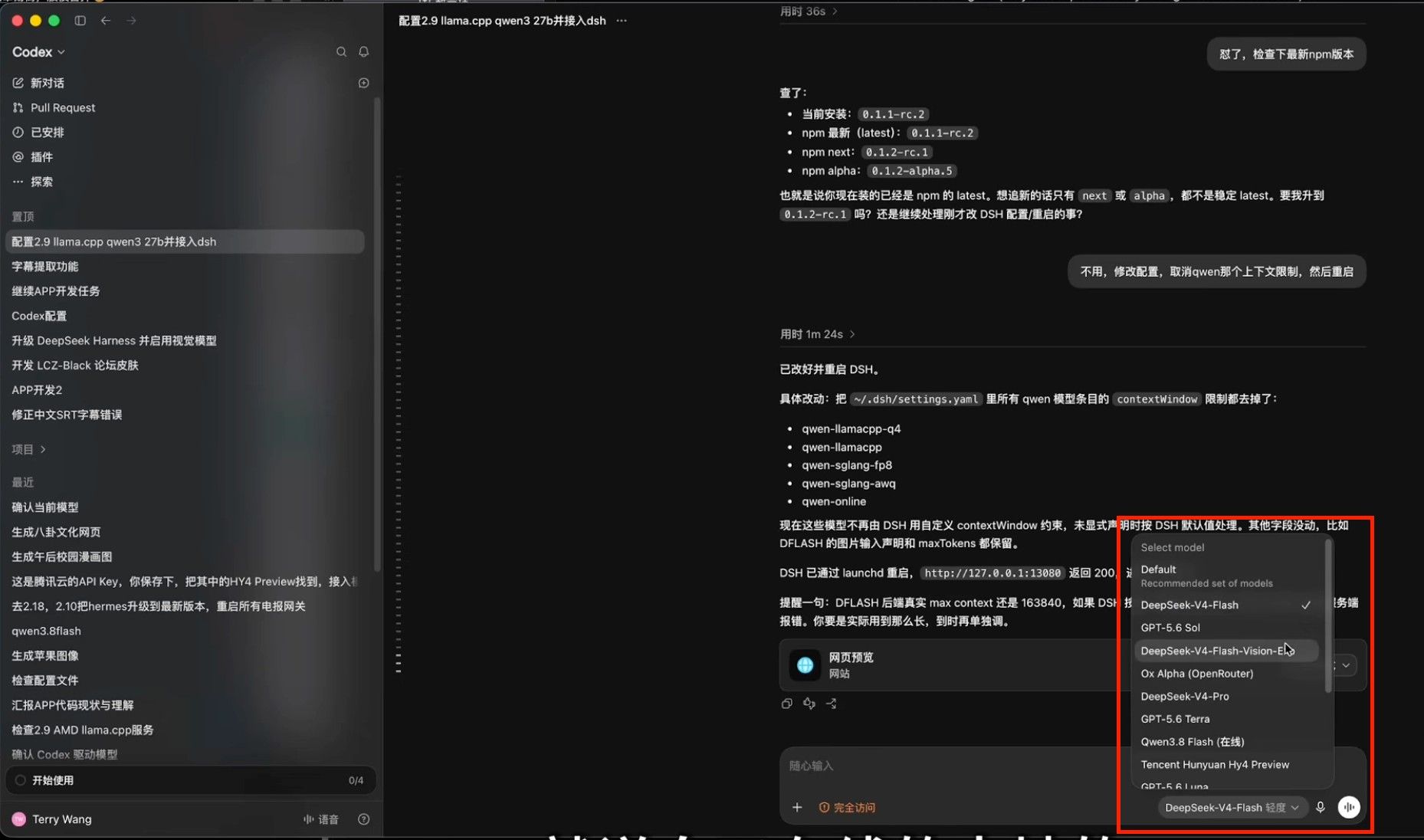Expand the chevron on 网页预览 card
1424x840 pixels.
point(1346,665)
